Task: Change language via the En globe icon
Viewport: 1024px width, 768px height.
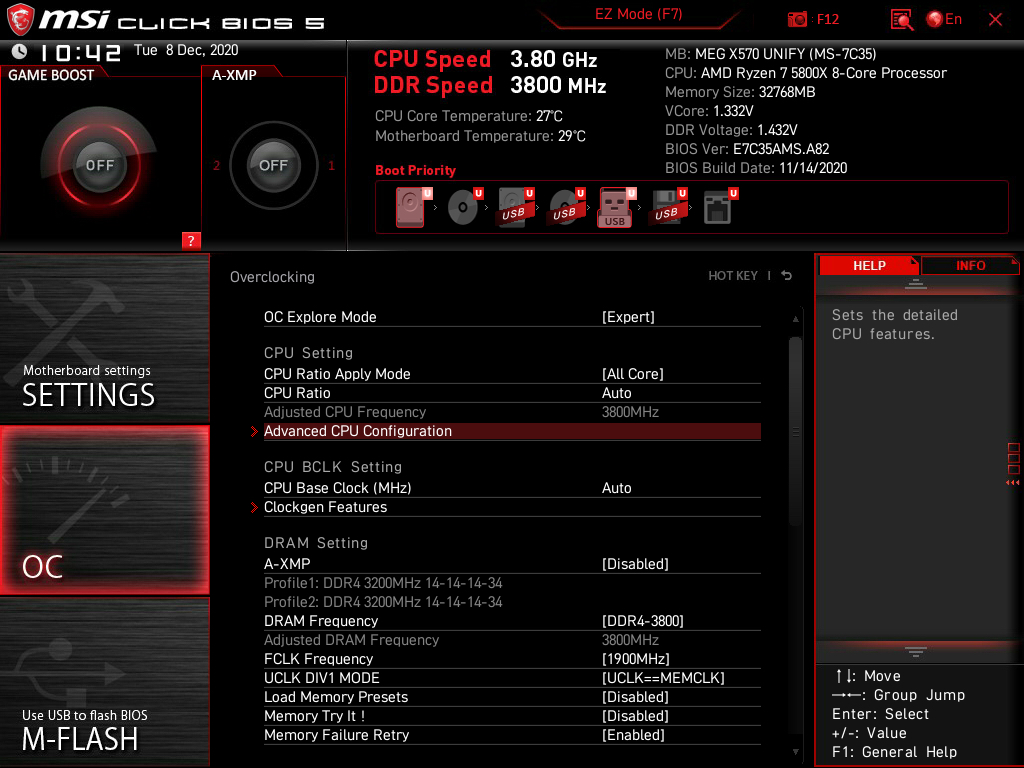Action: pos(944,19)
